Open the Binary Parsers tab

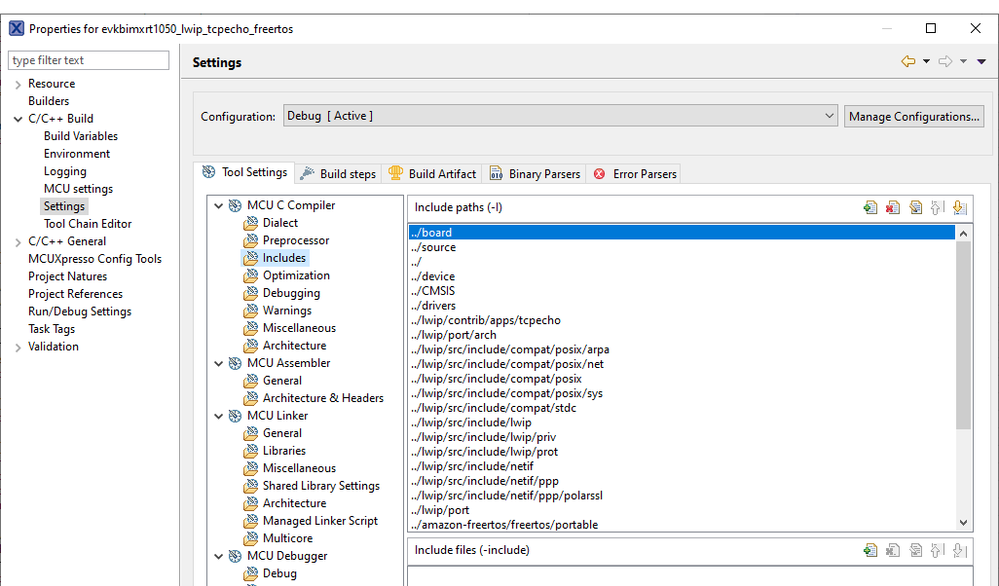pyautogui.click(x=535, y=174)
